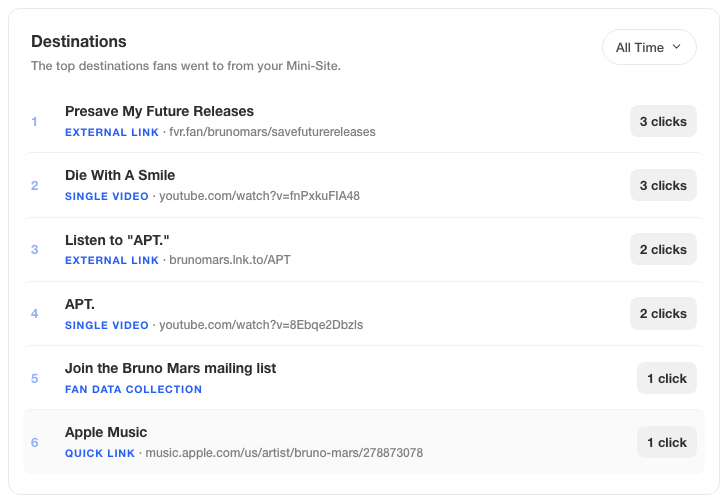Click 3 clicks badge for Die With A Smile
Viewport: 728px width, 503px height.
(x=663, y=185)
